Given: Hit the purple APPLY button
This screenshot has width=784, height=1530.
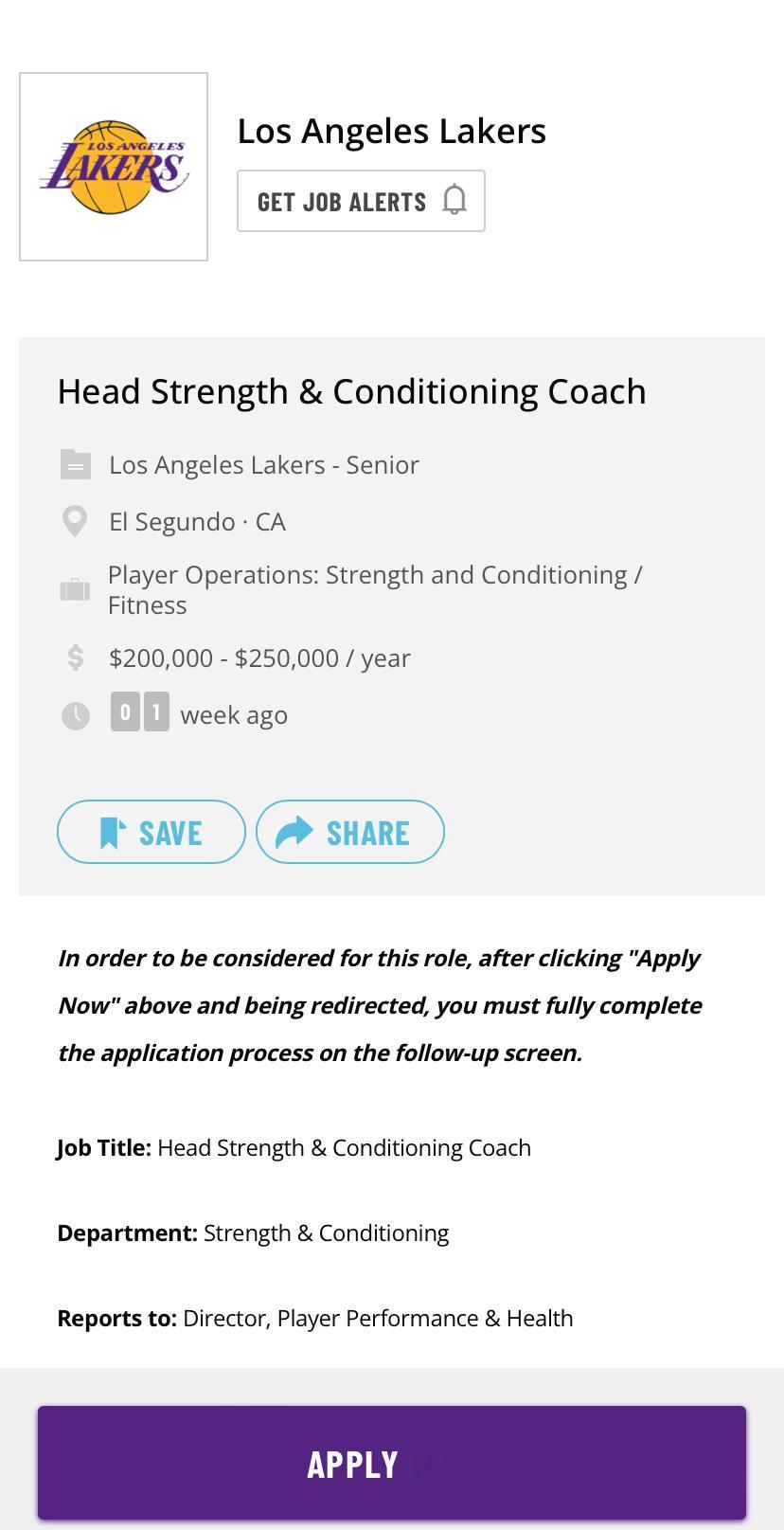Looking at the screenshot, I should pyautogui.click(x=392, y=1463).
